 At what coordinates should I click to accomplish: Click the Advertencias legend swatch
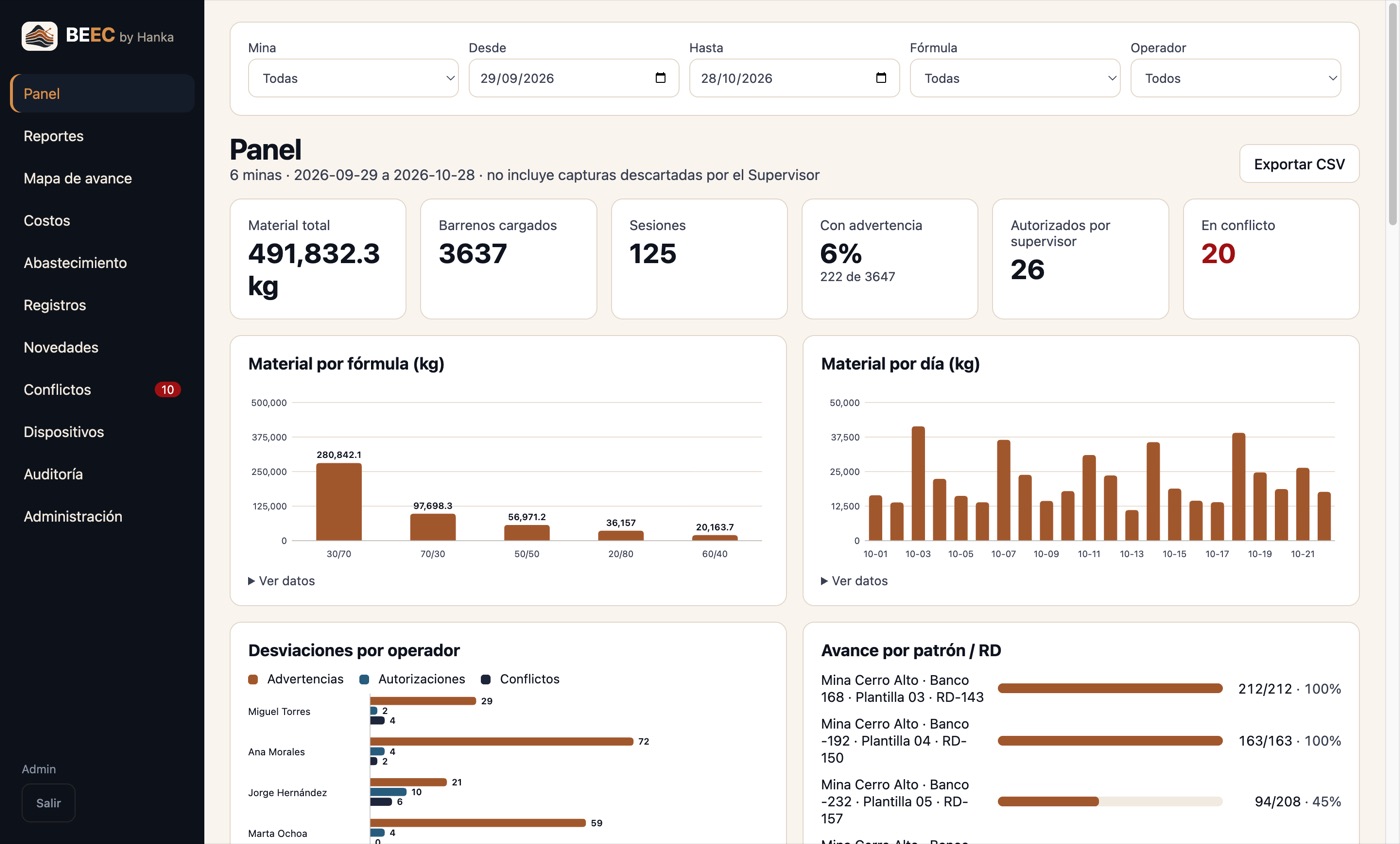[253, 679]
